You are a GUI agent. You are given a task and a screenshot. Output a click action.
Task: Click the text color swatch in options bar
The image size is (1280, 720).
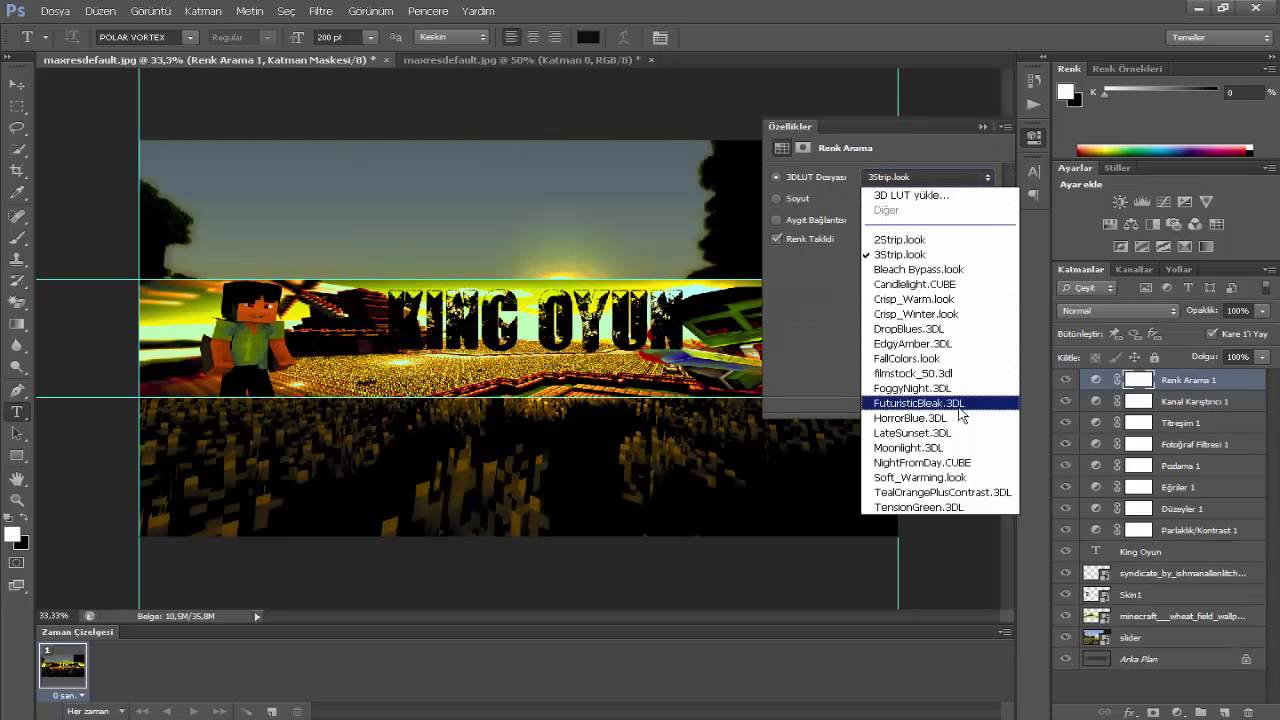[588, 37]
